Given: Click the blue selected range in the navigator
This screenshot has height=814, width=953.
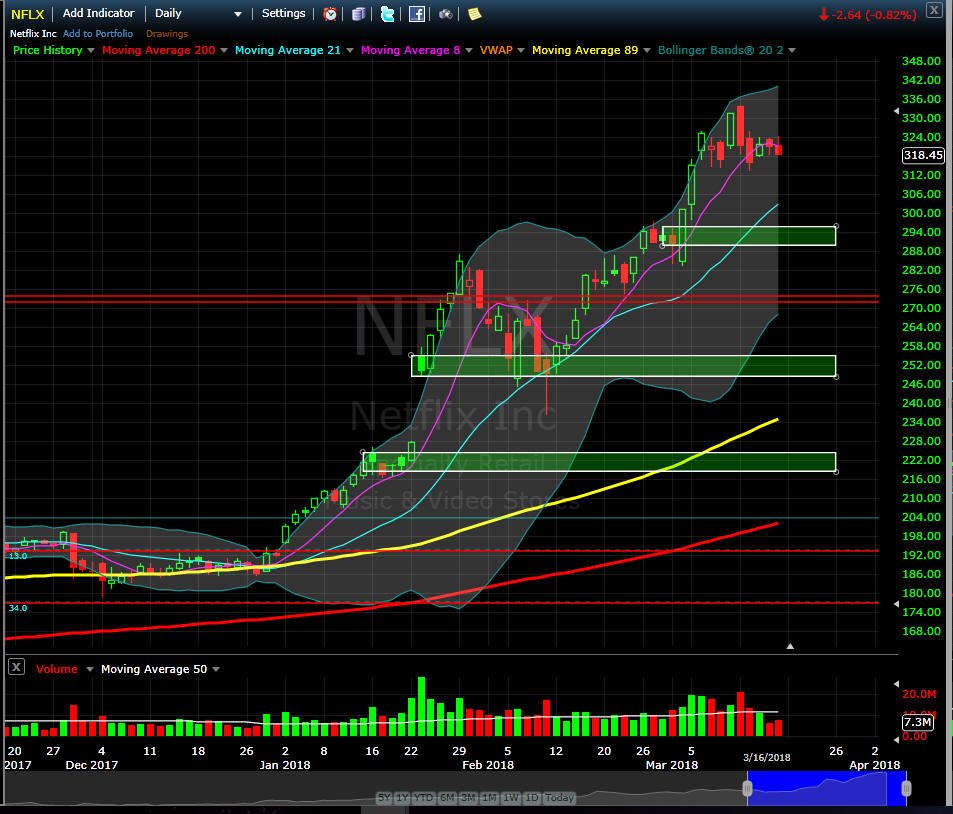Looking at the screenshot, I should [827, 788].
